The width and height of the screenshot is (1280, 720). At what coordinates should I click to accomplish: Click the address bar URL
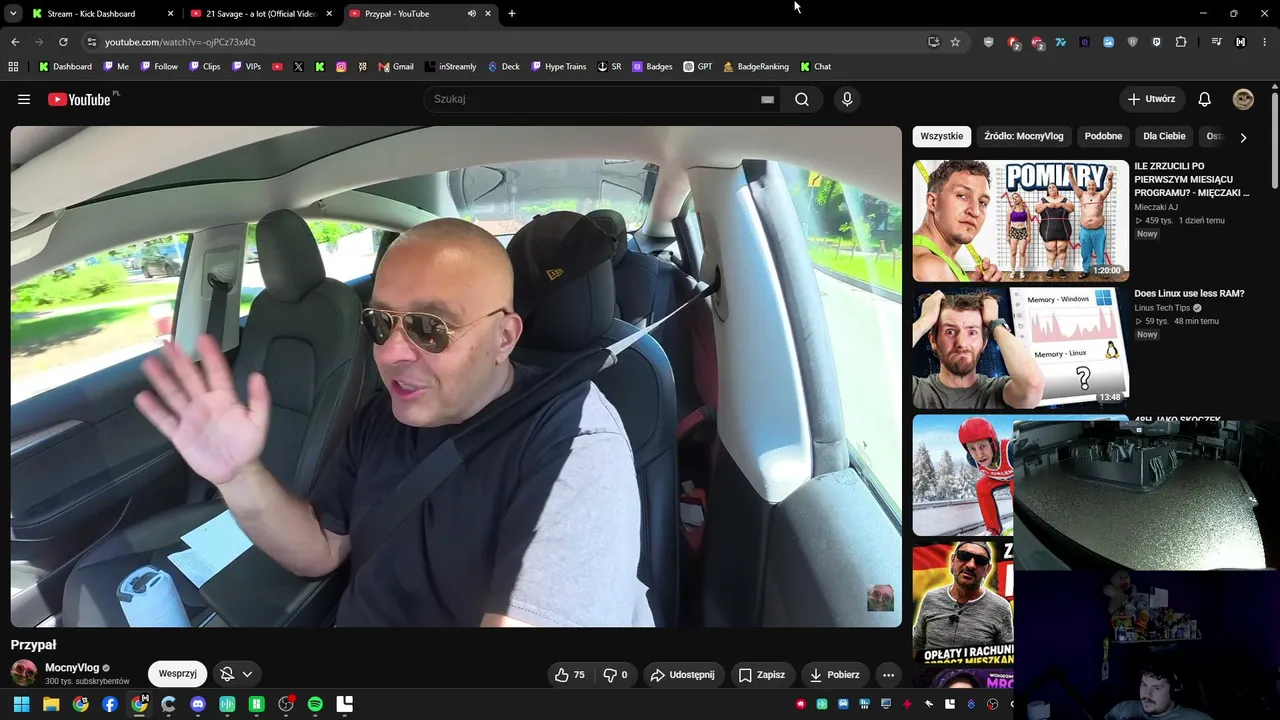click(180, 42)
